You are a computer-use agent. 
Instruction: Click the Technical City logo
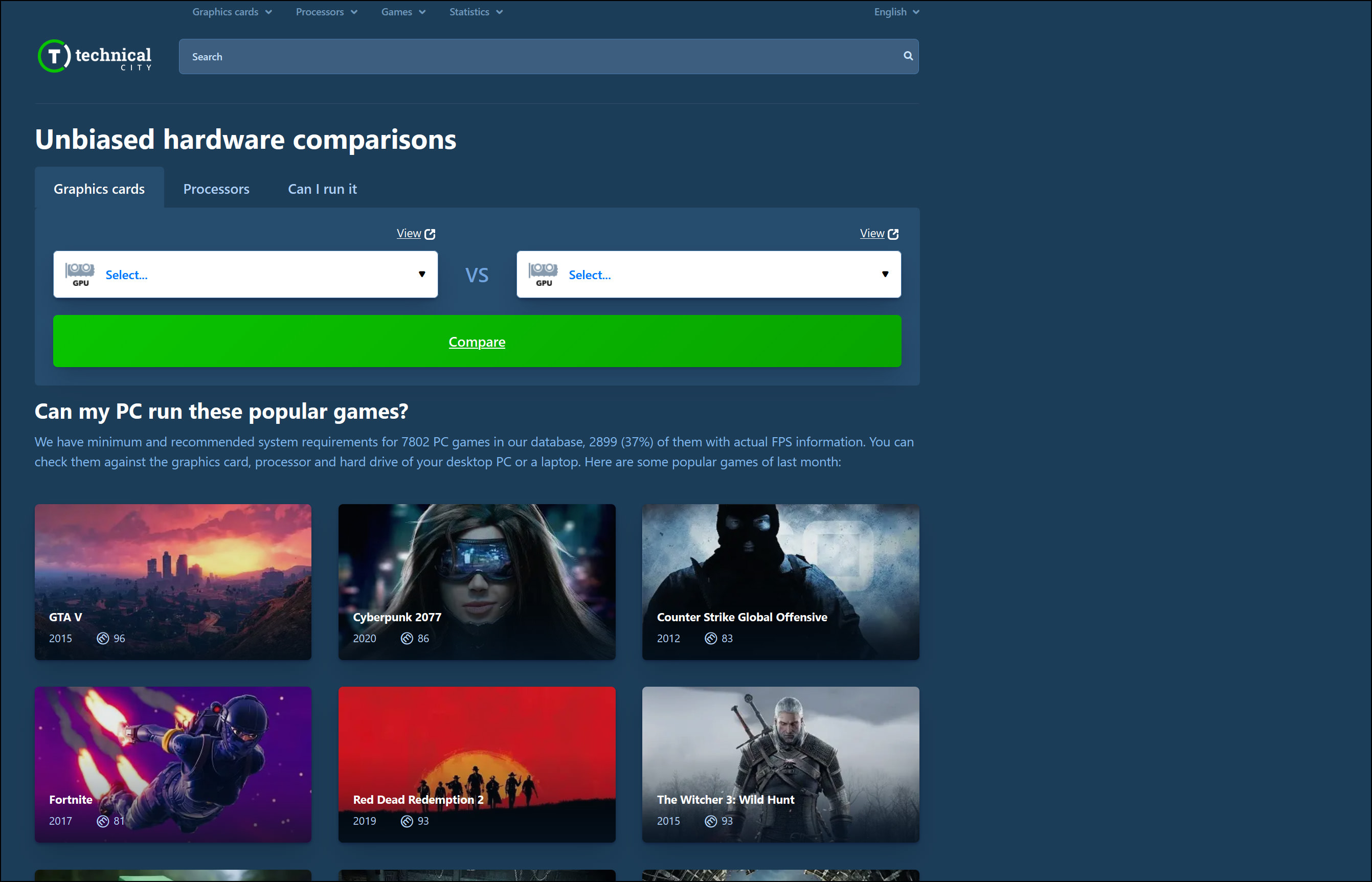[95, 56]
